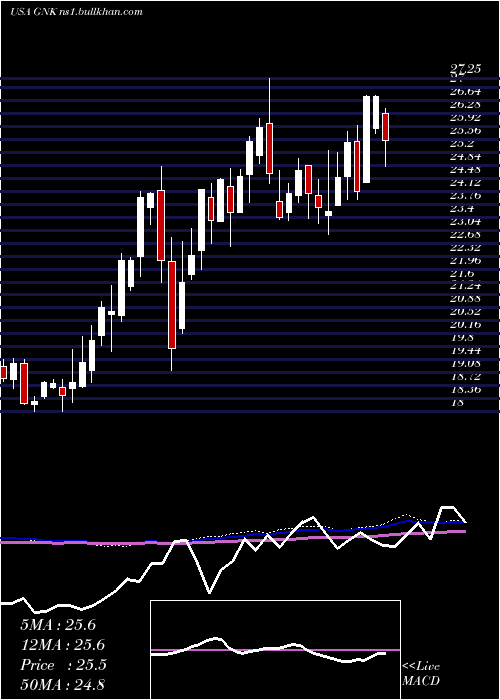Select the 12MA : 25.6 readout
This screenshot has width=500, height=700.
click(63, 645)
